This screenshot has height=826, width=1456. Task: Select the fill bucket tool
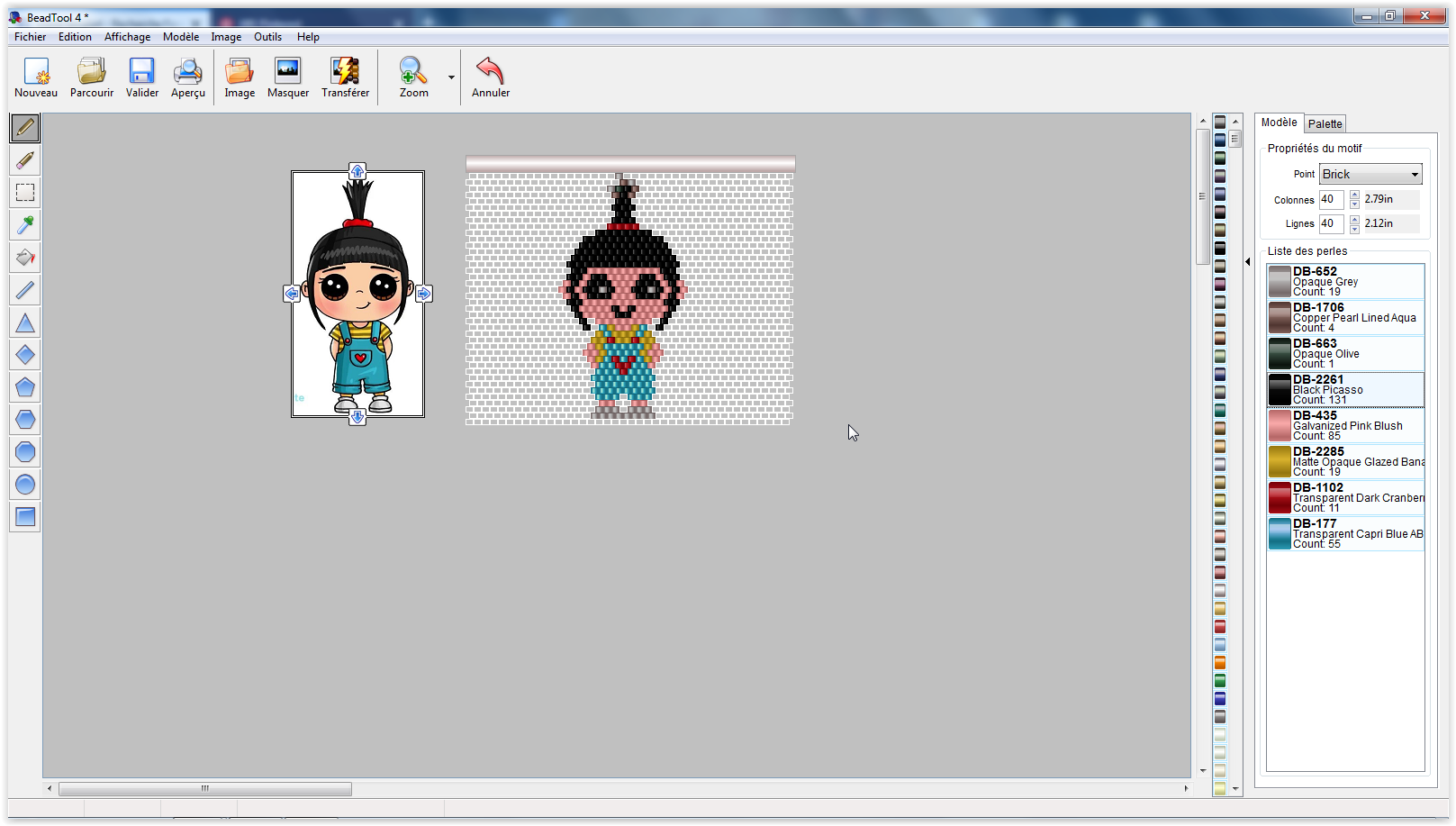(x=24, y=257)
